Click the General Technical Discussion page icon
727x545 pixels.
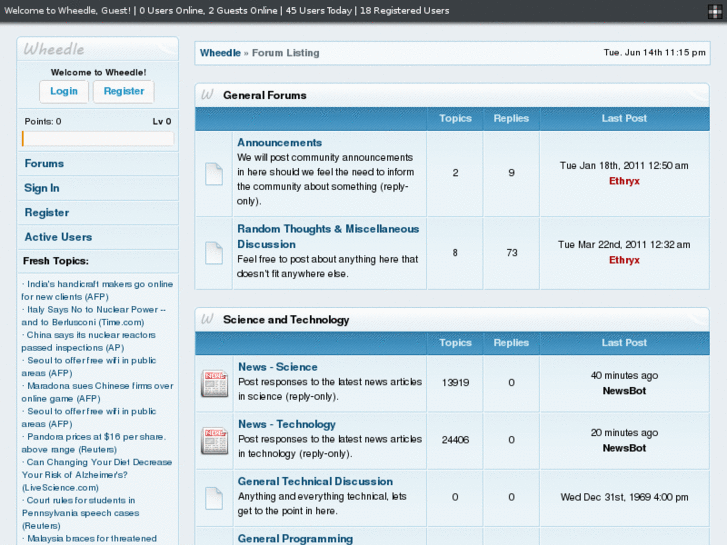click(x=214, y=498)
